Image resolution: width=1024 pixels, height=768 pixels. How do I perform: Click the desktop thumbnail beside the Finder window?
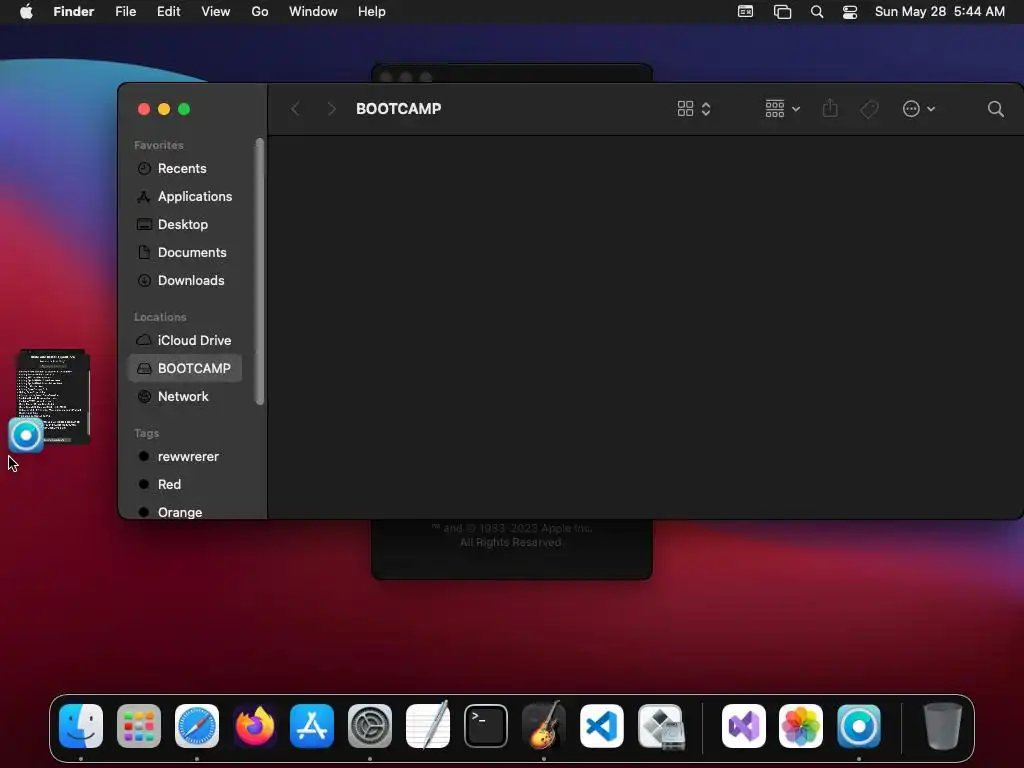pos(54,396)
